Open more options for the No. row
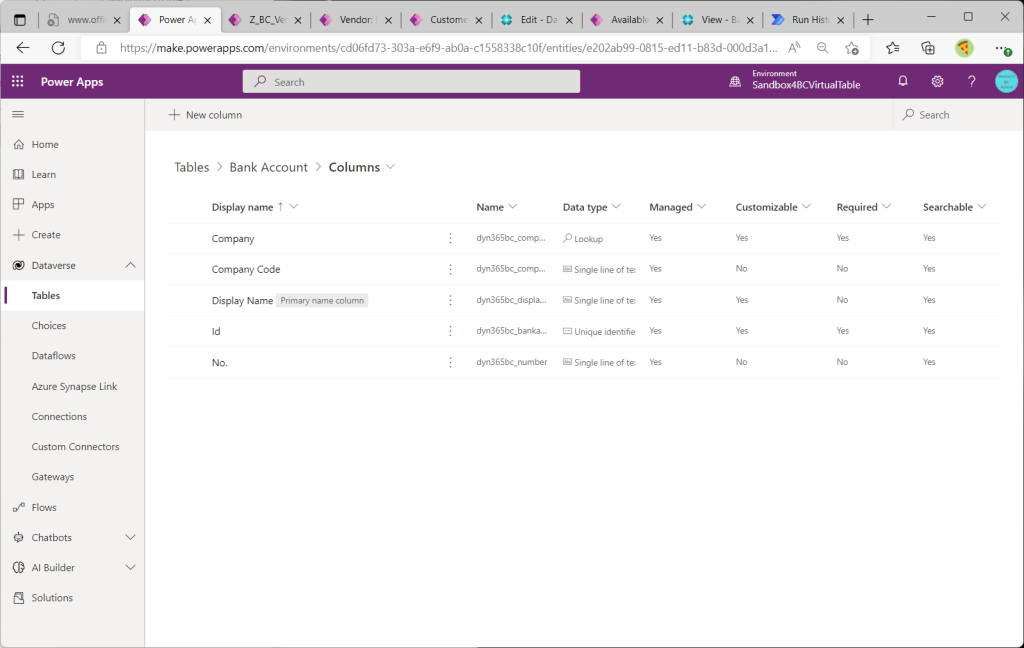Viewport: 1024px width, 648px height. pyautogui.click(x=450, y=362)
